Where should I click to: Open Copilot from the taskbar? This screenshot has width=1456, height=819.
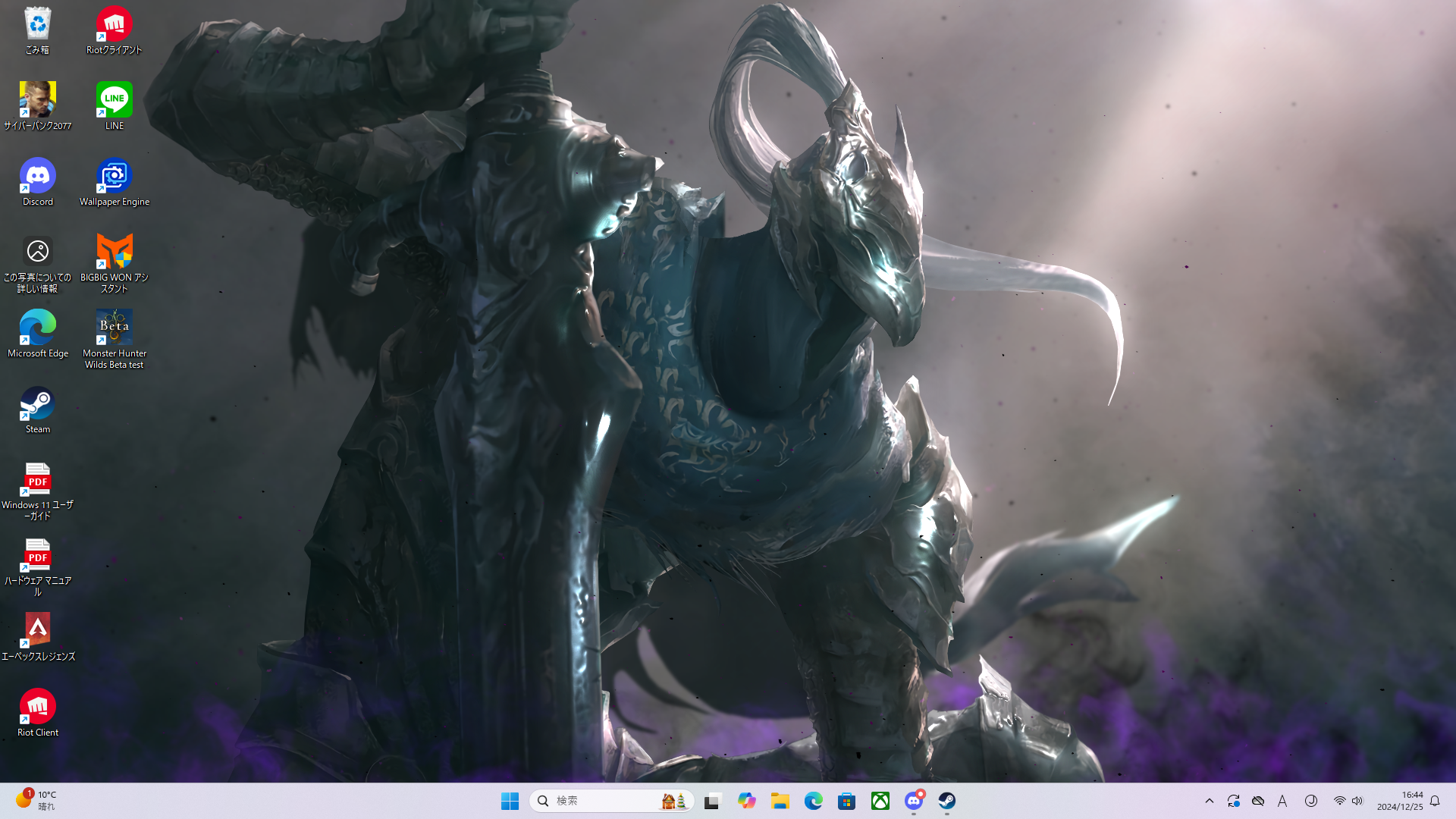[747, 801]
